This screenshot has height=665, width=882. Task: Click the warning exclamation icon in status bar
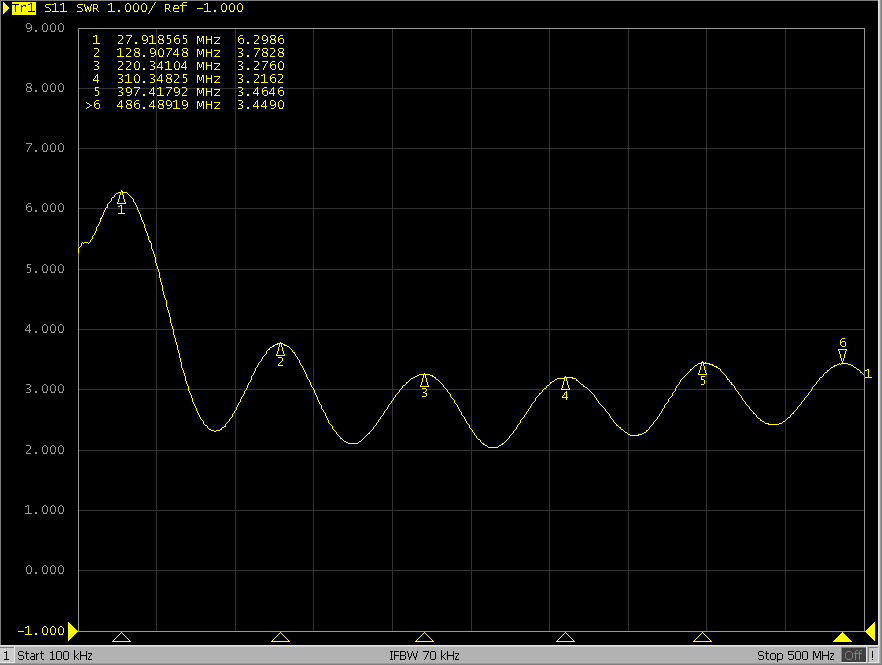coord(874,655)
